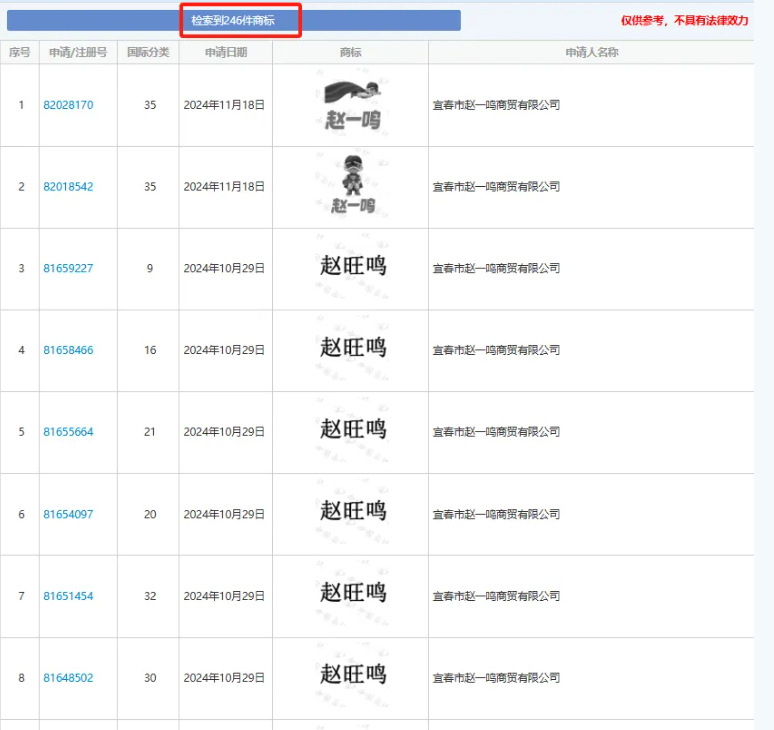The height and width of the screenshot is (730, 774).
Task: Click the 序号 column header
Action: [20, 52]
